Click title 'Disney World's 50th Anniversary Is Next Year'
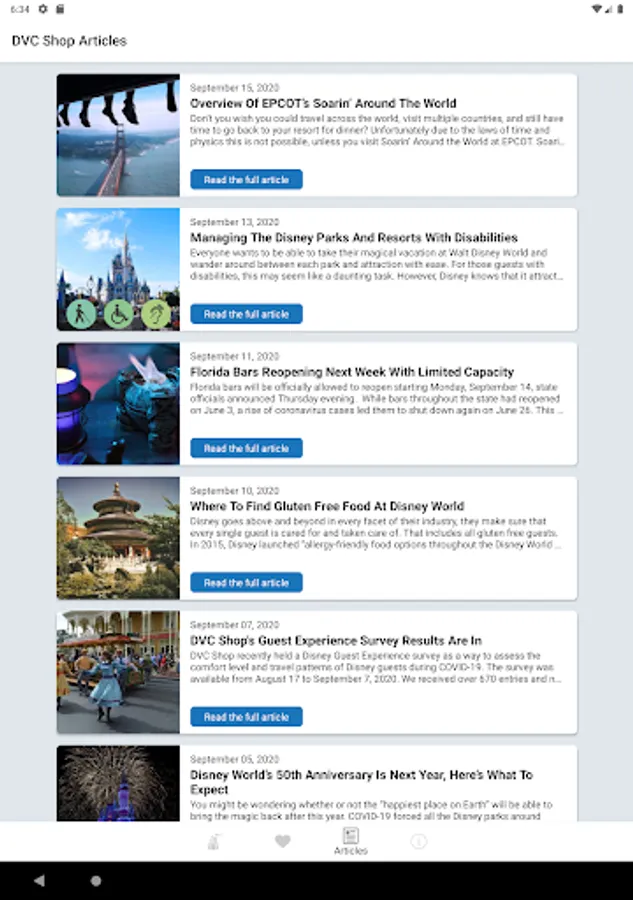The width and height of the screenshot is (633, 900). (362, 782)
